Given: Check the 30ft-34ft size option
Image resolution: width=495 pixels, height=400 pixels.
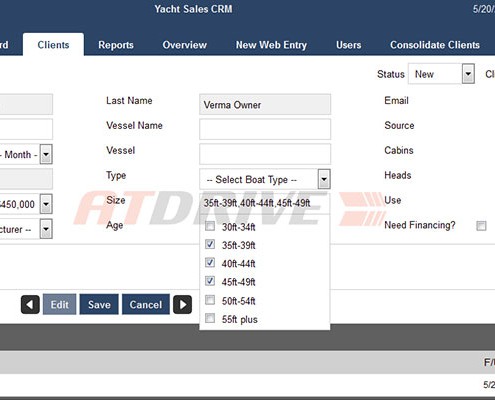Looking at the screenshot, I should coord(210,226).
